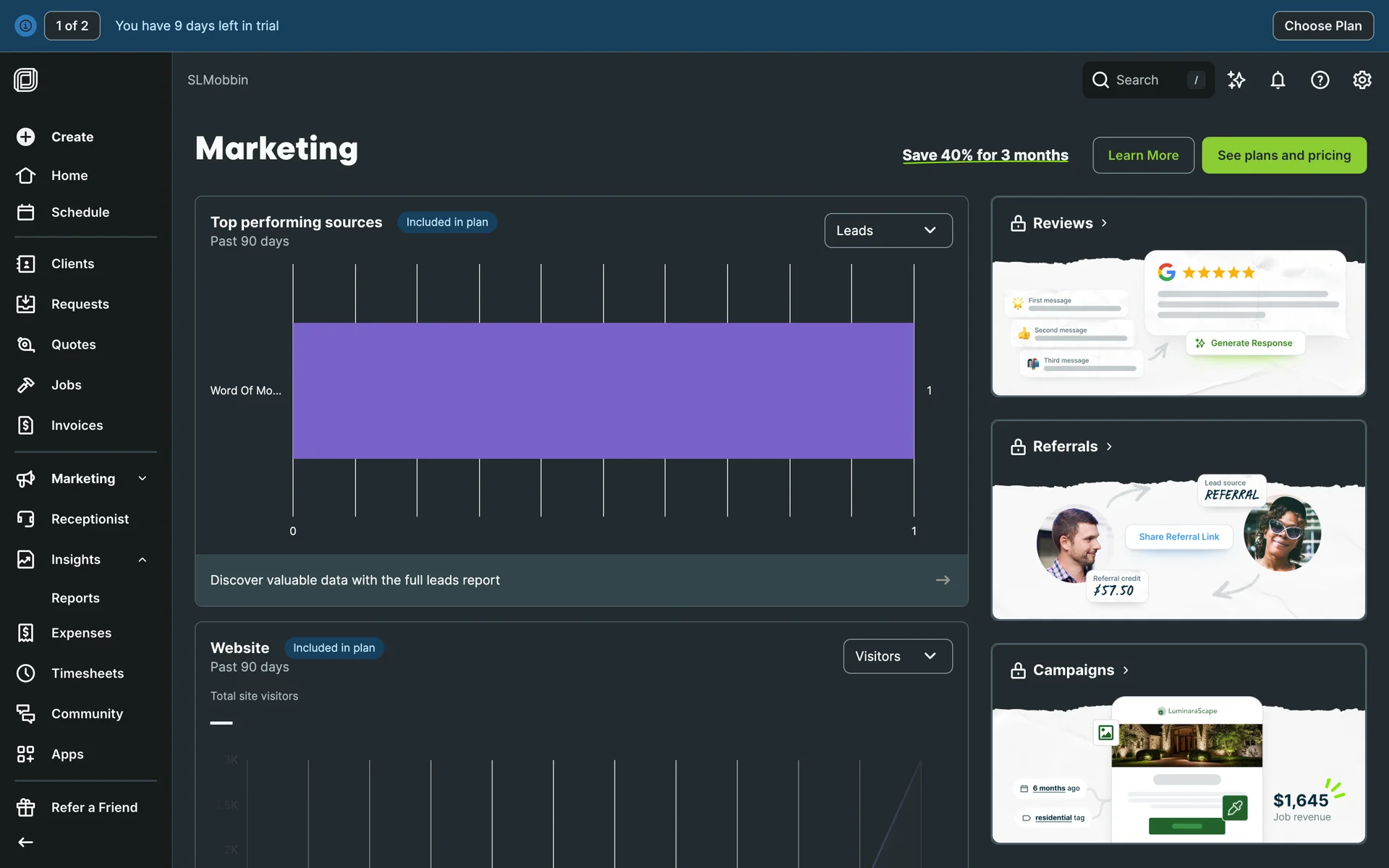Go to Reports in the sidebar
The height and width of the screenshot is (868, 1389).
(75, 598)
